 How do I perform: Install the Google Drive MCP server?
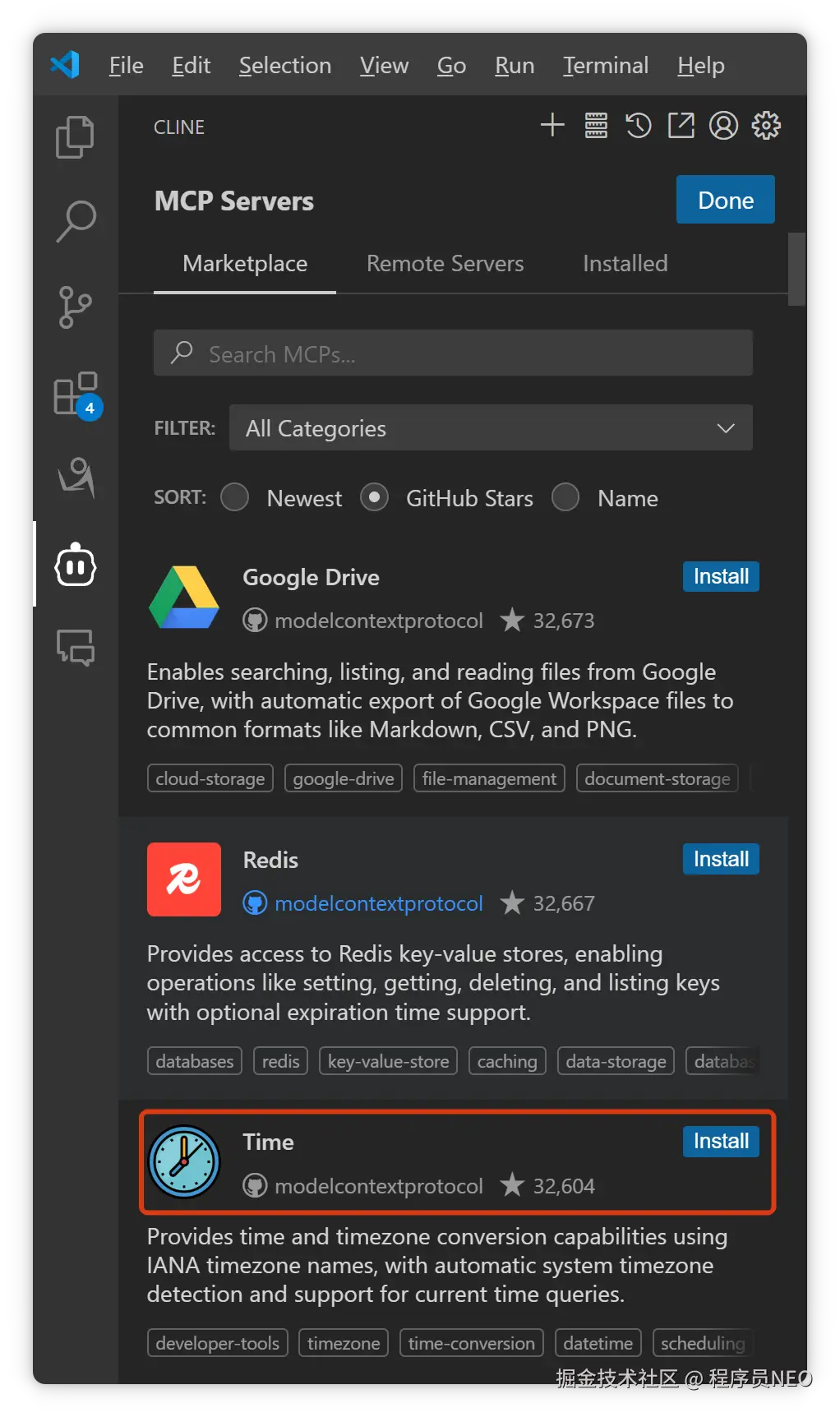click(x=721, y=576)
